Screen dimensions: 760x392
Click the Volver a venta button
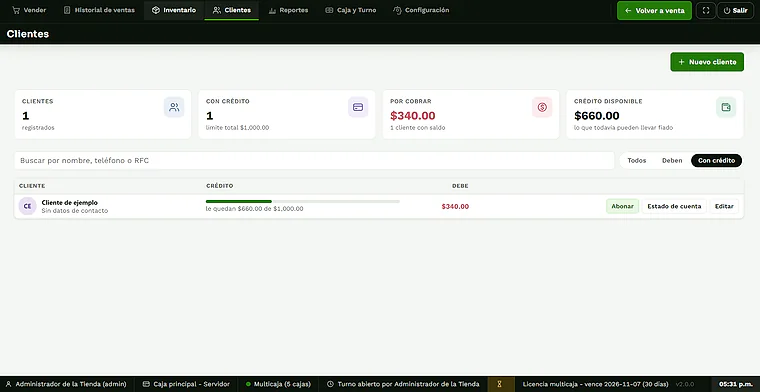654,11
